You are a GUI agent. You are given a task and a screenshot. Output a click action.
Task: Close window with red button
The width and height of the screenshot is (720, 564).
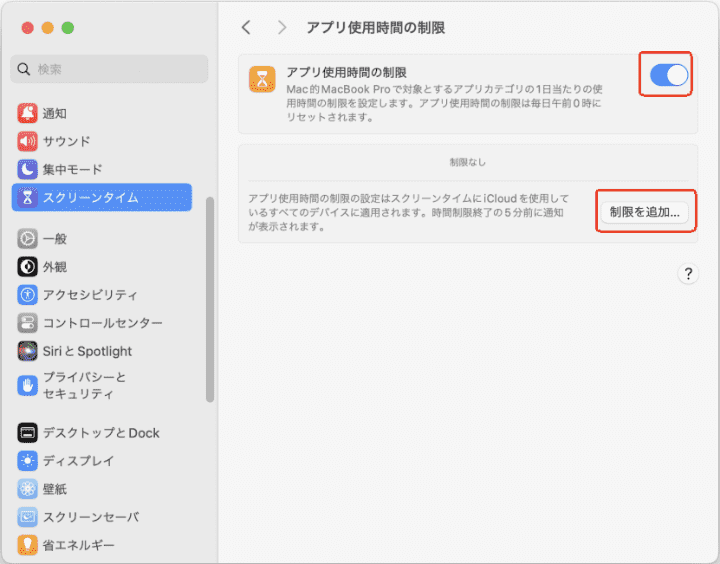pyautogui.click(x=28, y=28)
